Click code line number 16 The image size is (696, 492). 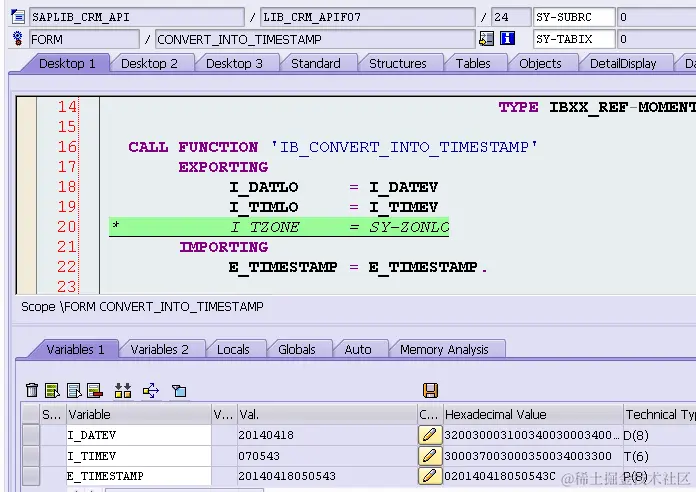coord(67,147)
